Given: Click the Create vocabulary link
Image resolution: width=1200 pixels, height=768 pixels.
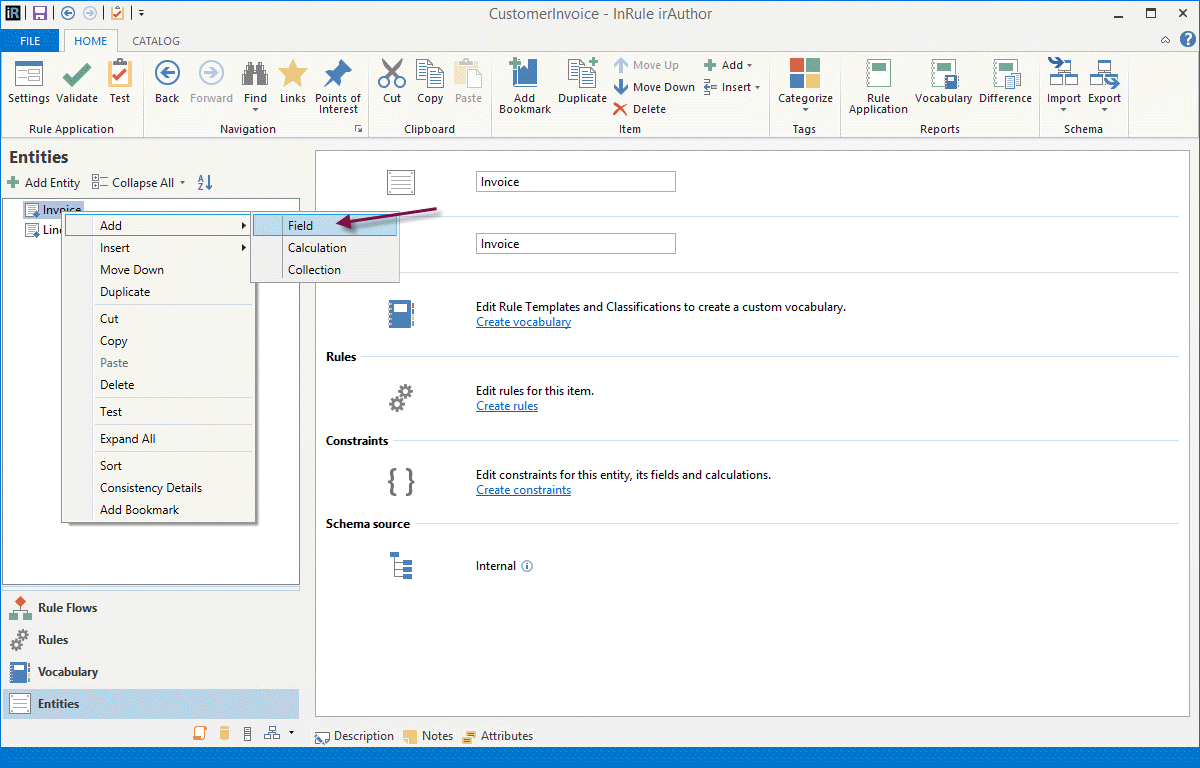Looking at the screenshot, I should pos(523,322).
